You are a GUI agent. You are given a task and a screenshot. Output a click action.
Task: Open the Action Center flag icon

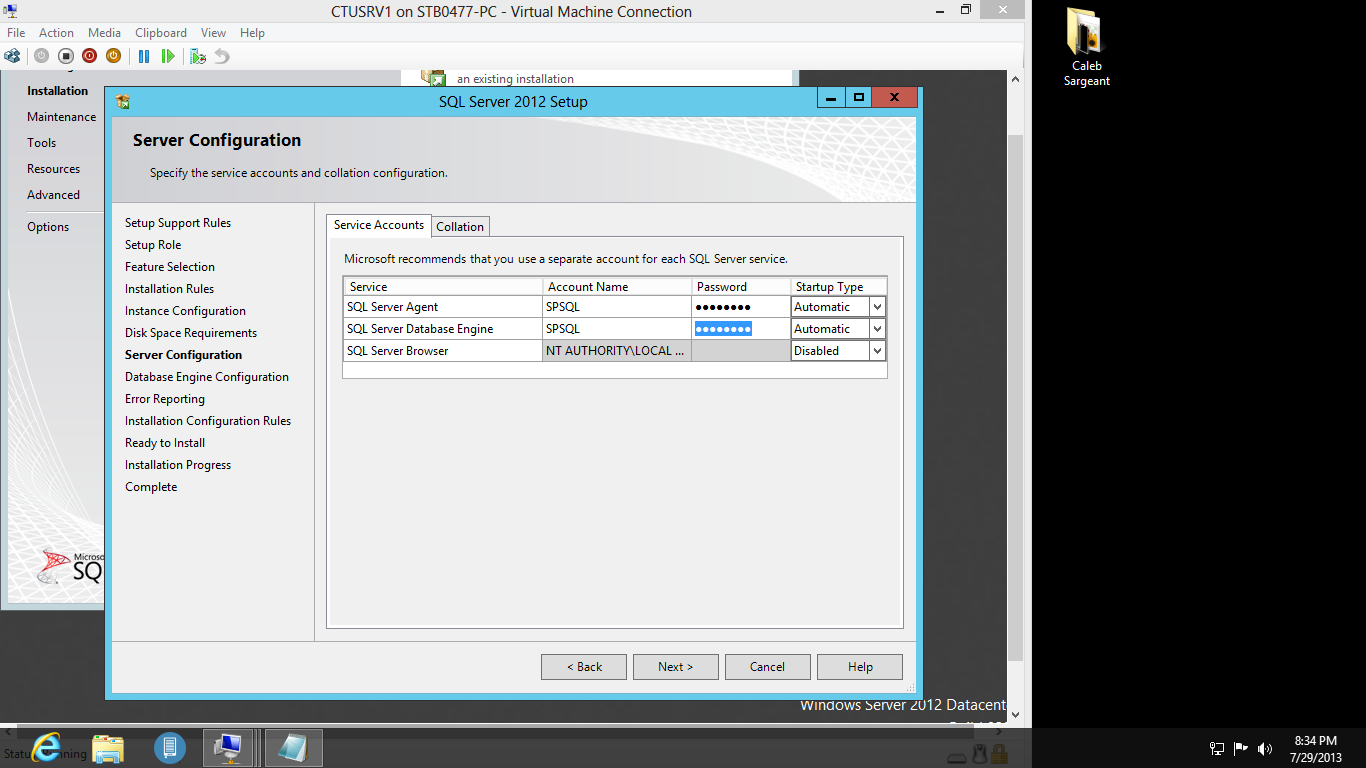click(x=1241, y=748)
